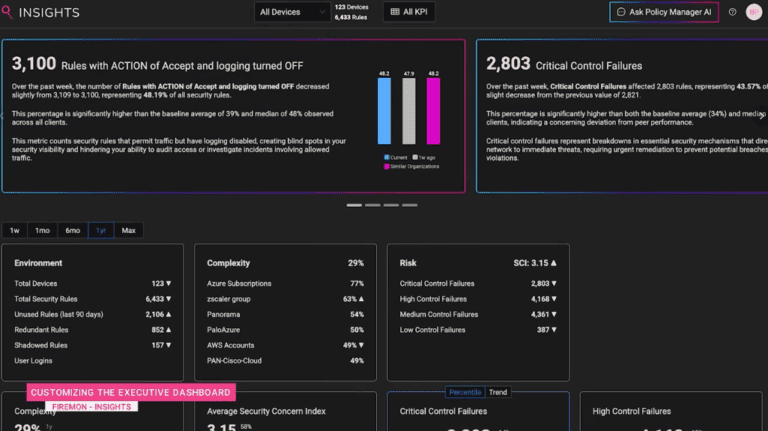
Task: Click the chat icon in Ask Policy Manager AI
Action: (x=621, y=12)
